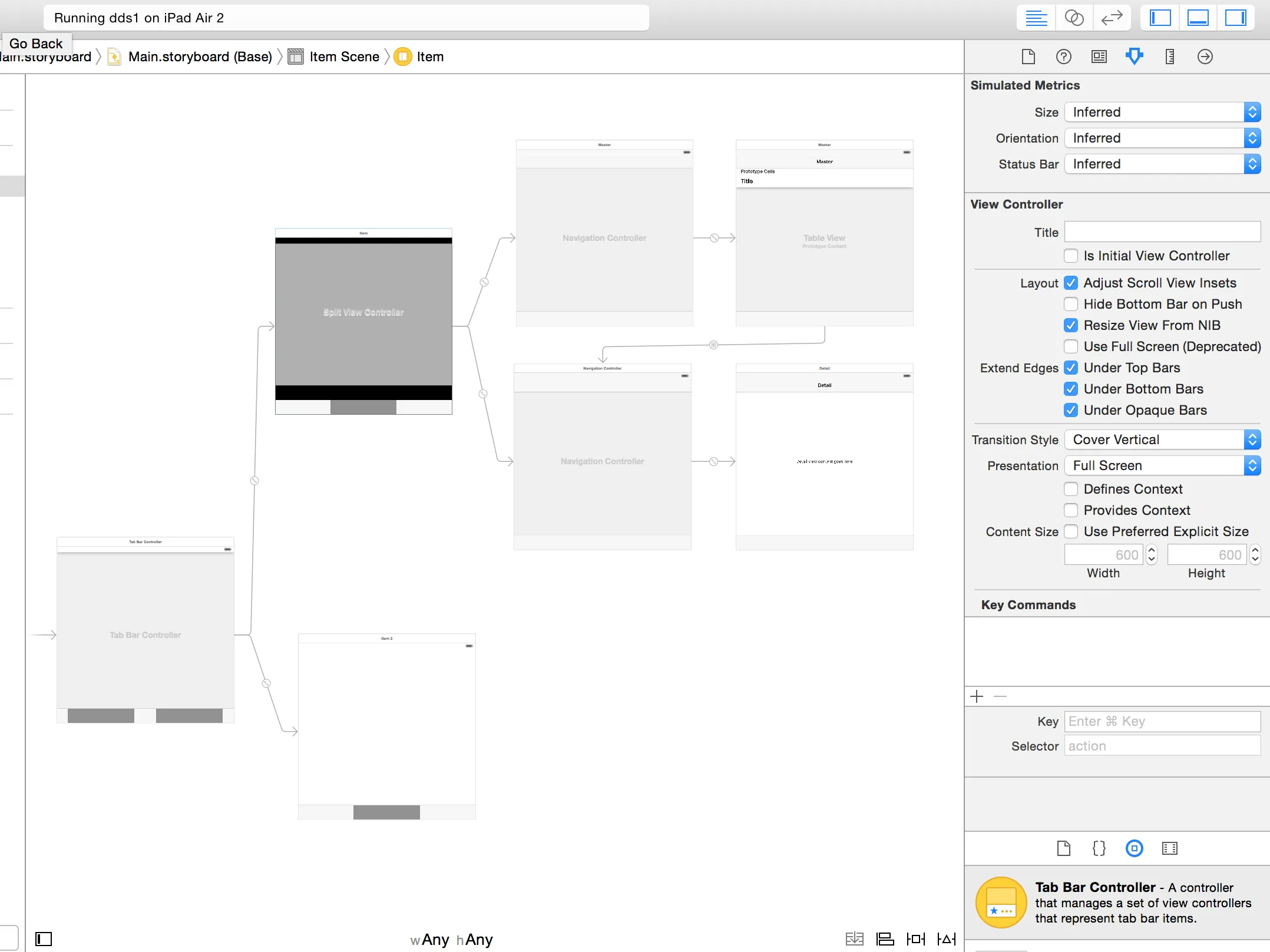Show the Assistant editor

point(1074,18)
